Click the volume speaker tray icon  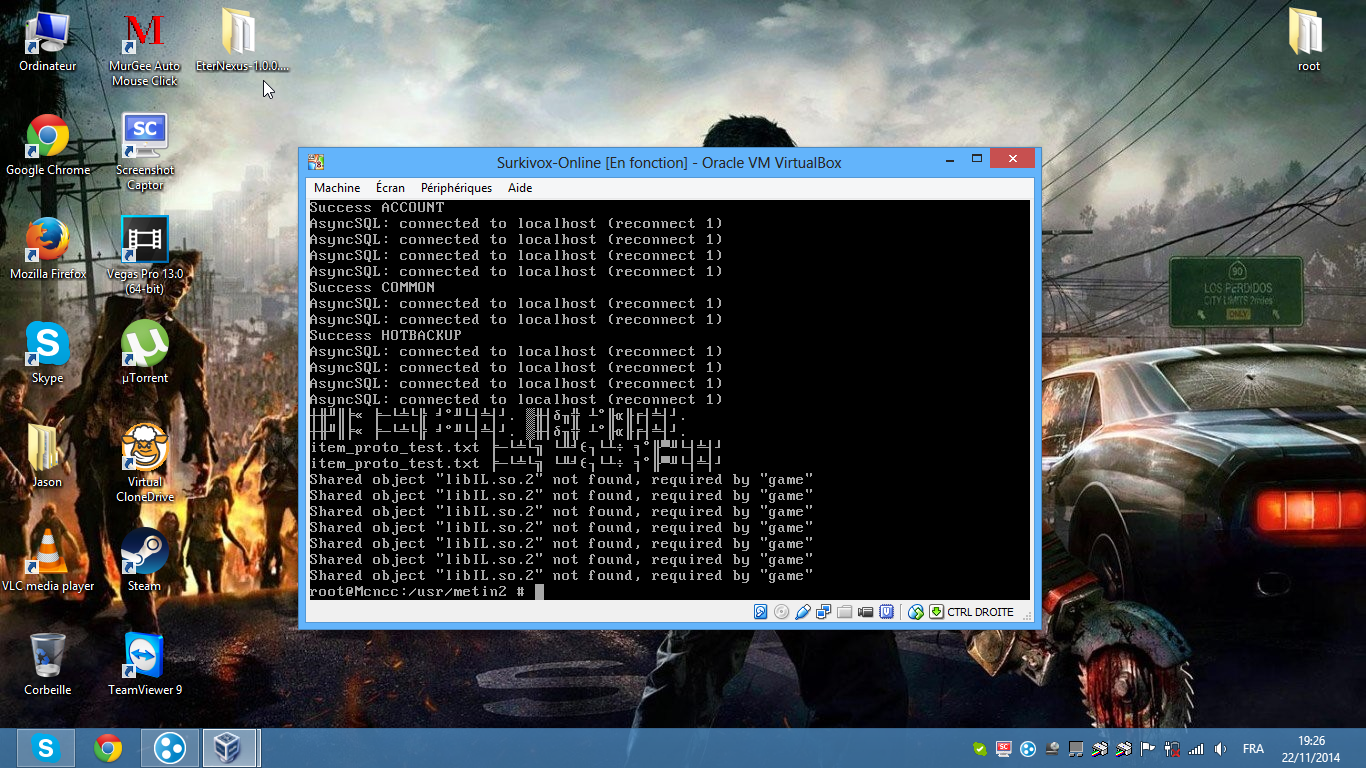(x=1220, y=749)
